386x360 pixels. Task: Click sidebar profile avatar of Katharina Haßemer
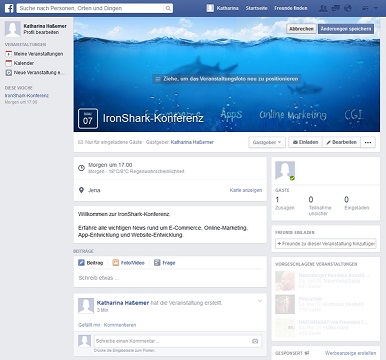13,29
